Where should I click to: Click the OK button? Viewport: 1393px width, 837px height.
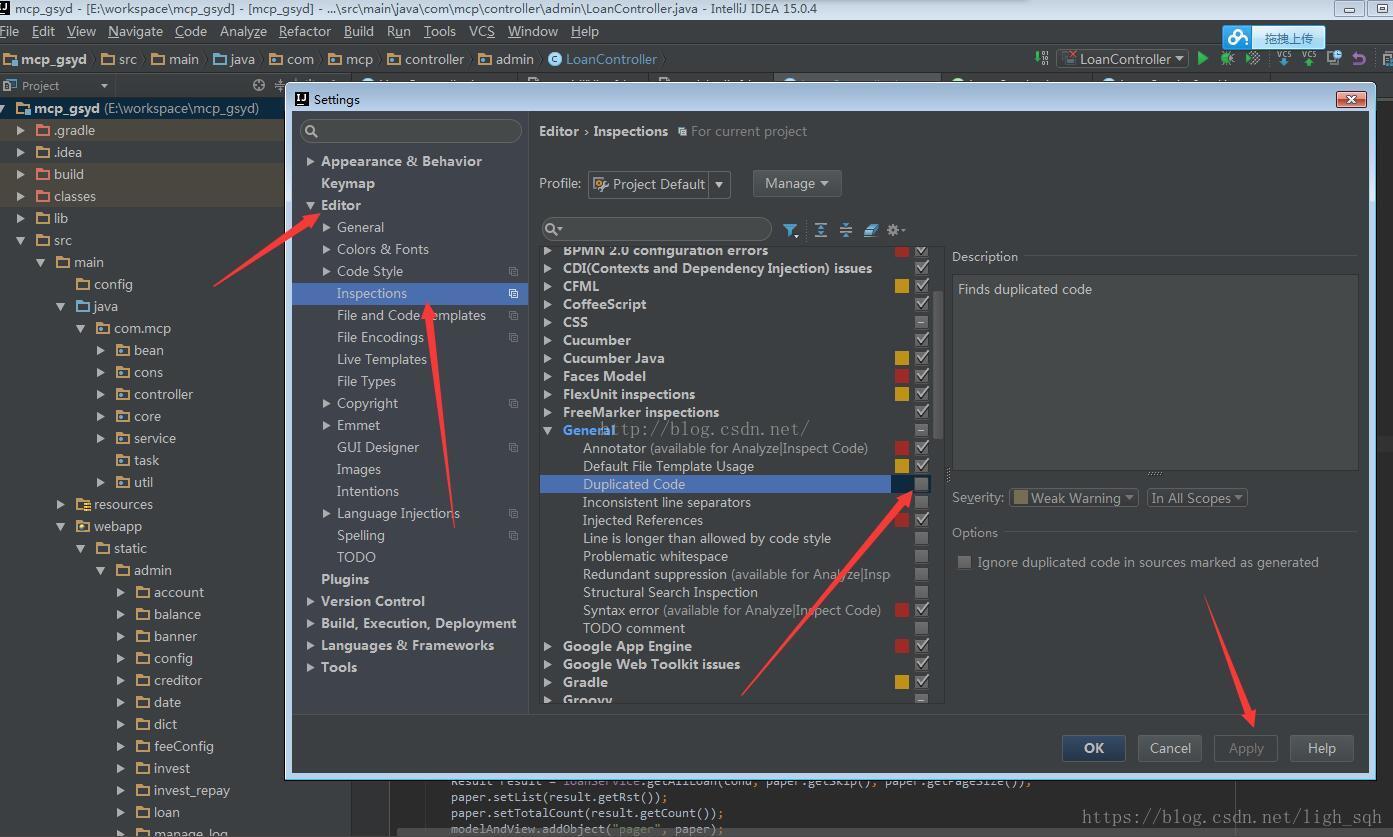pos(1094,748)
